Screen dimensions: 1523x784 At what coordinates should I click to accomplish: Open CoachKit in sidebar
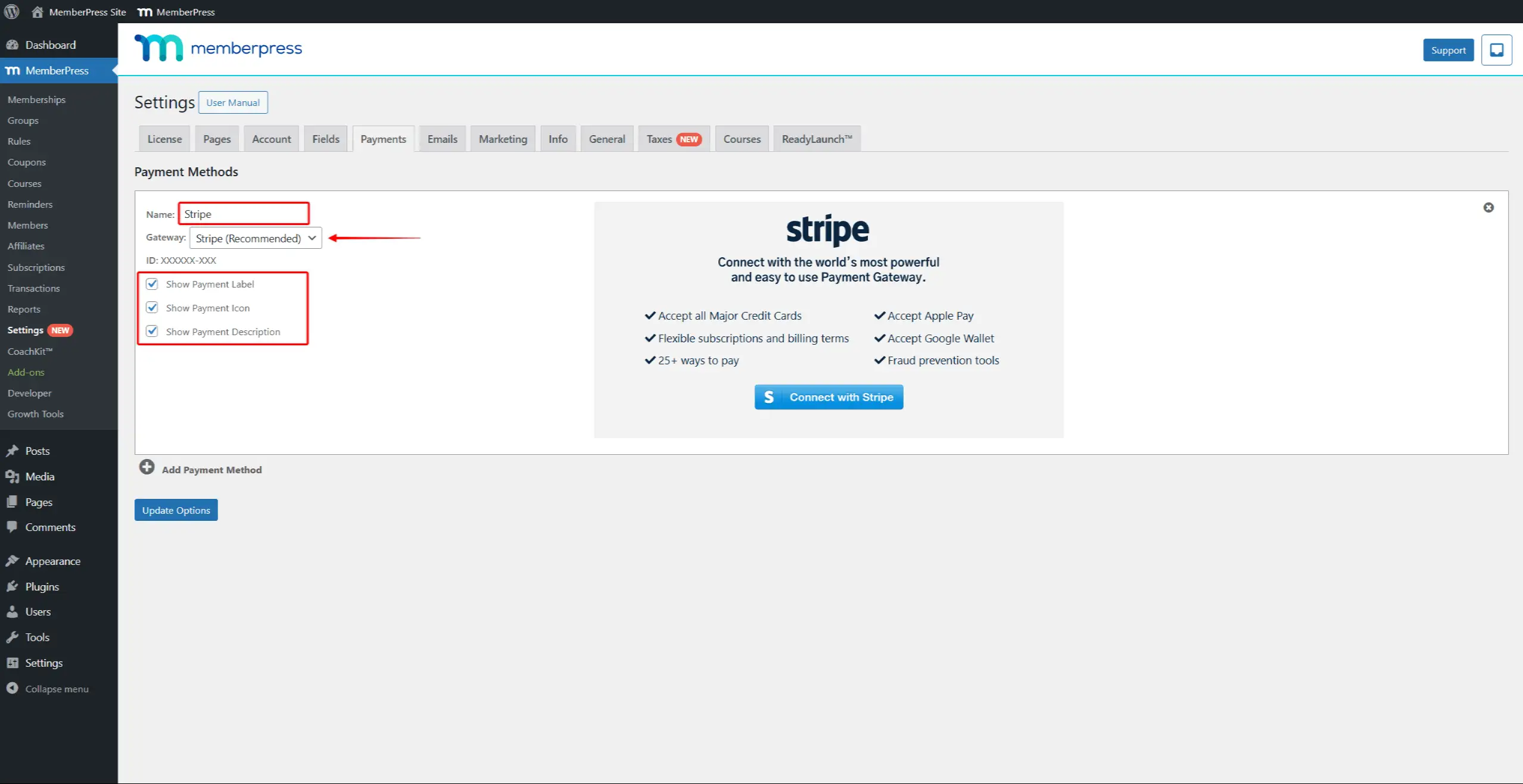(30, 351)
